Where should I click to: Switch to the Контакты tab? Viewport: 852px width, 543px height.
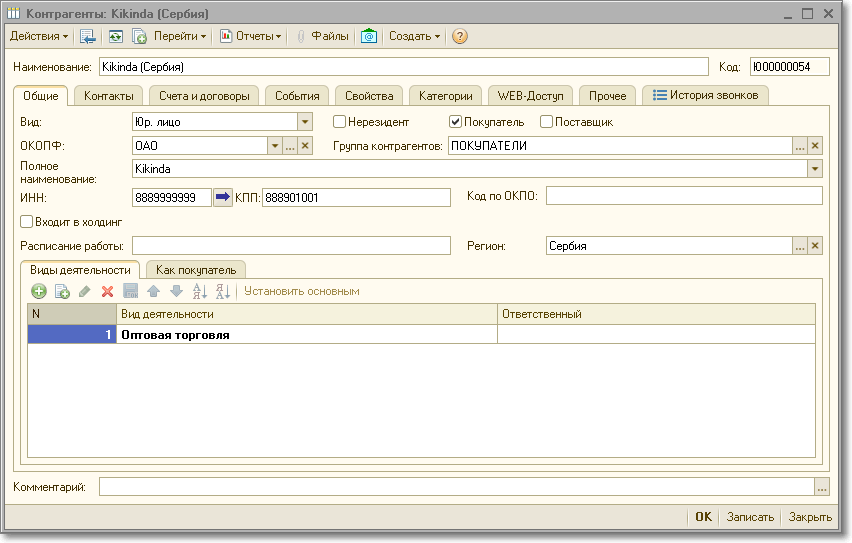[x=109, y=96]
